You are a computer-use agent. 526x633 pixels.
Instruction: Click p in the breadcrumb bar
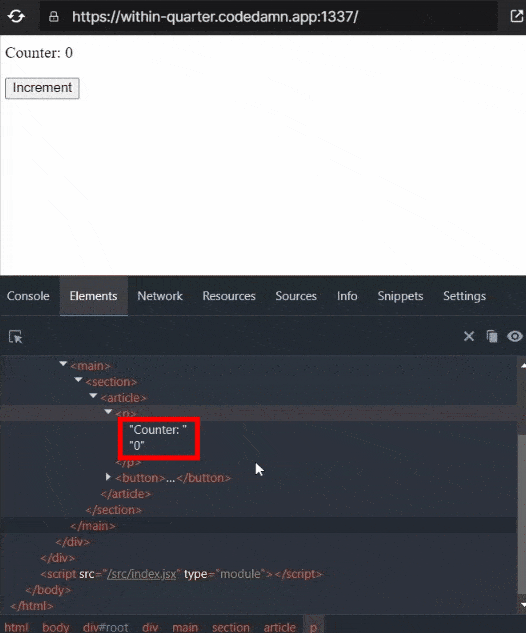314,627
